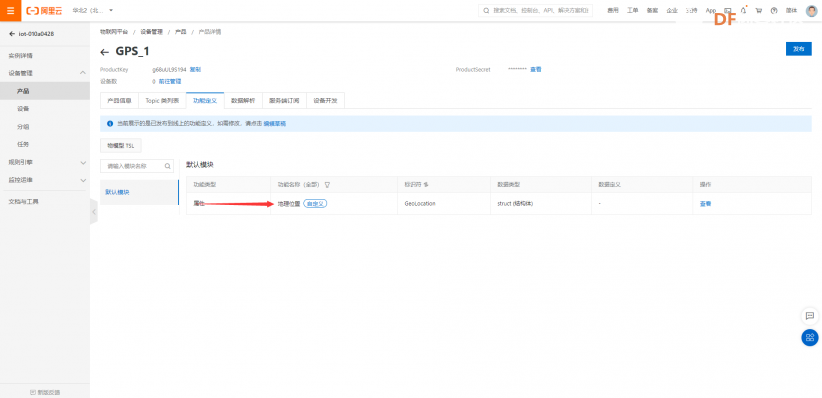Click 物联网平台 breadcrumb

[x=114, y=32]
